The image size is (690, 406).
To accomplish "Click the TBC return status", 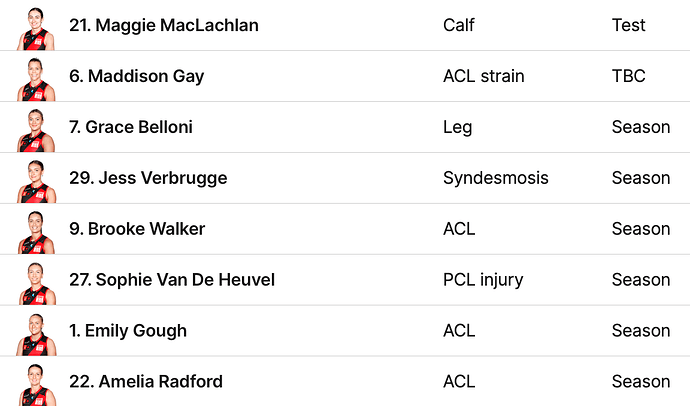I will click(x=628, y=76).
